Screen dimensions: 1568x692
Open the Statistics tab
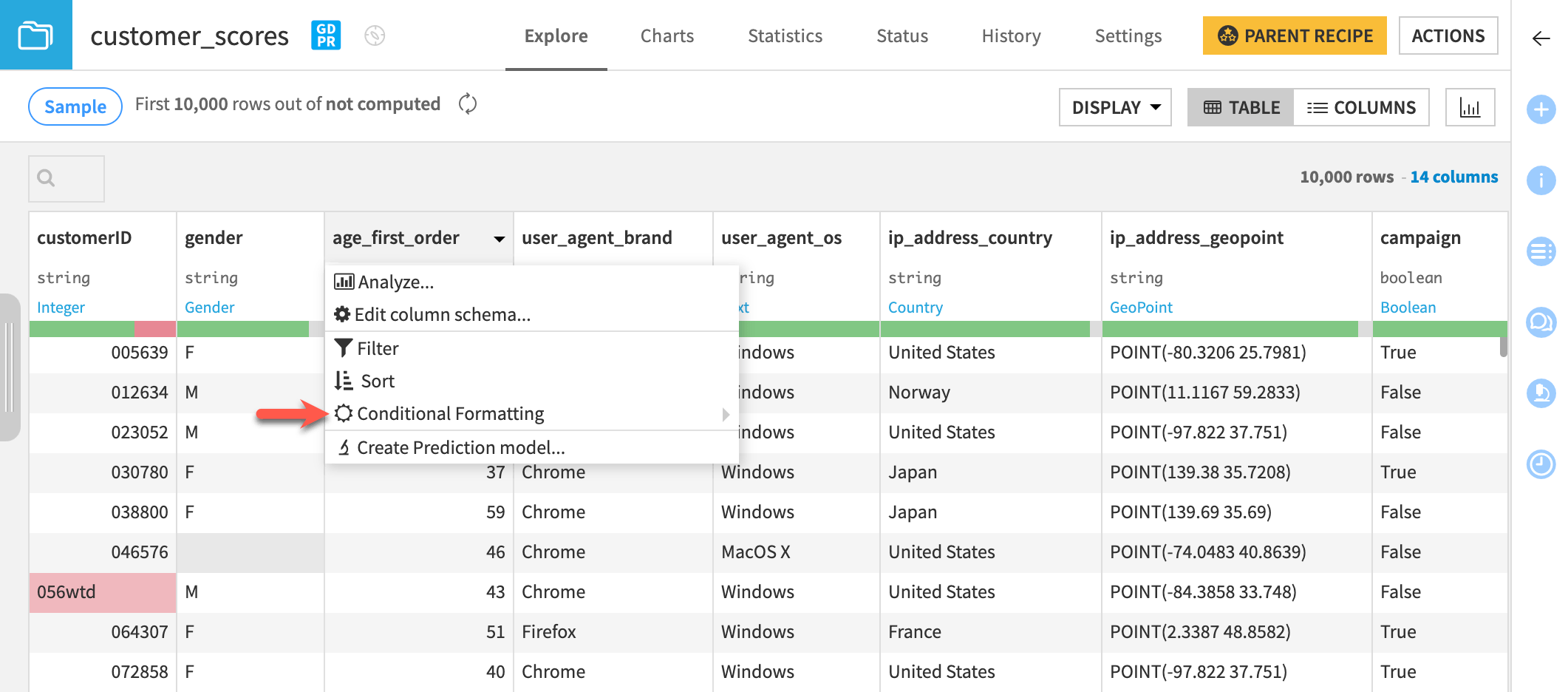[x=785, y=35]
